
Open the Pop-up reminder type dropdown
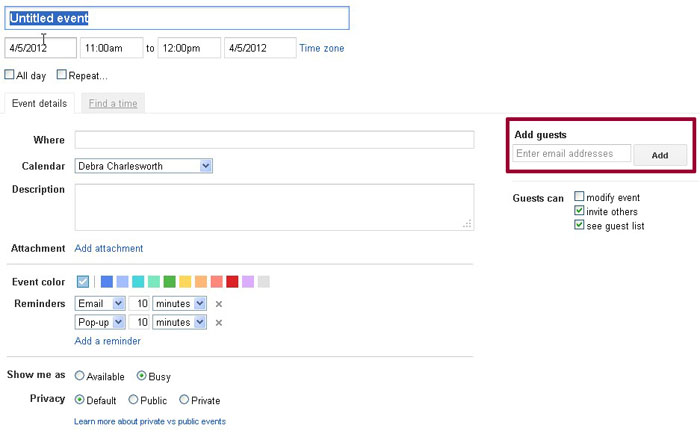pyautogui.click(x=100, y=322)
